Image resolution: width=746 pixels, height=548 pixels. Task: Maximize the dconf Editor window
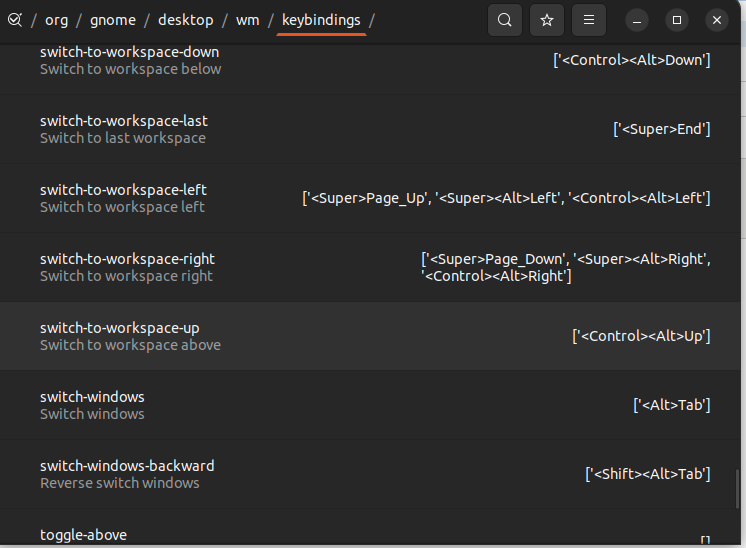[x=677, y=20]
